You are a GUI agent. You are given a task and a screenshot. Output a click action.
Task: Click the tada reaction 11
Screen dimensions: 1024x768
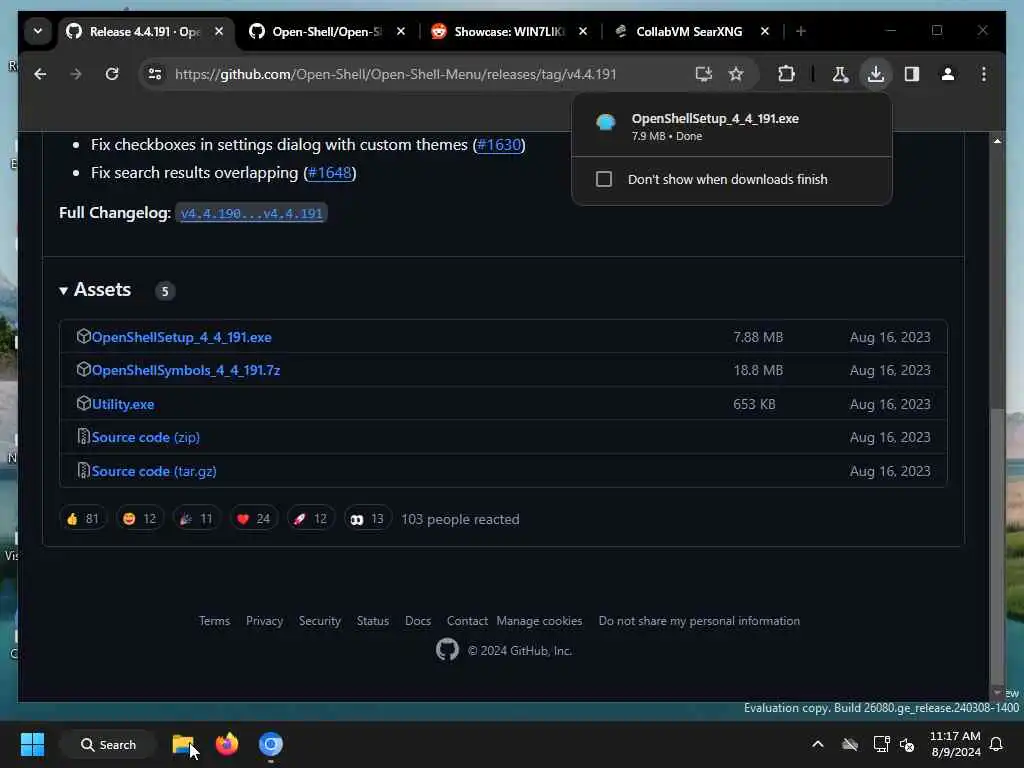tap(197, 519)
